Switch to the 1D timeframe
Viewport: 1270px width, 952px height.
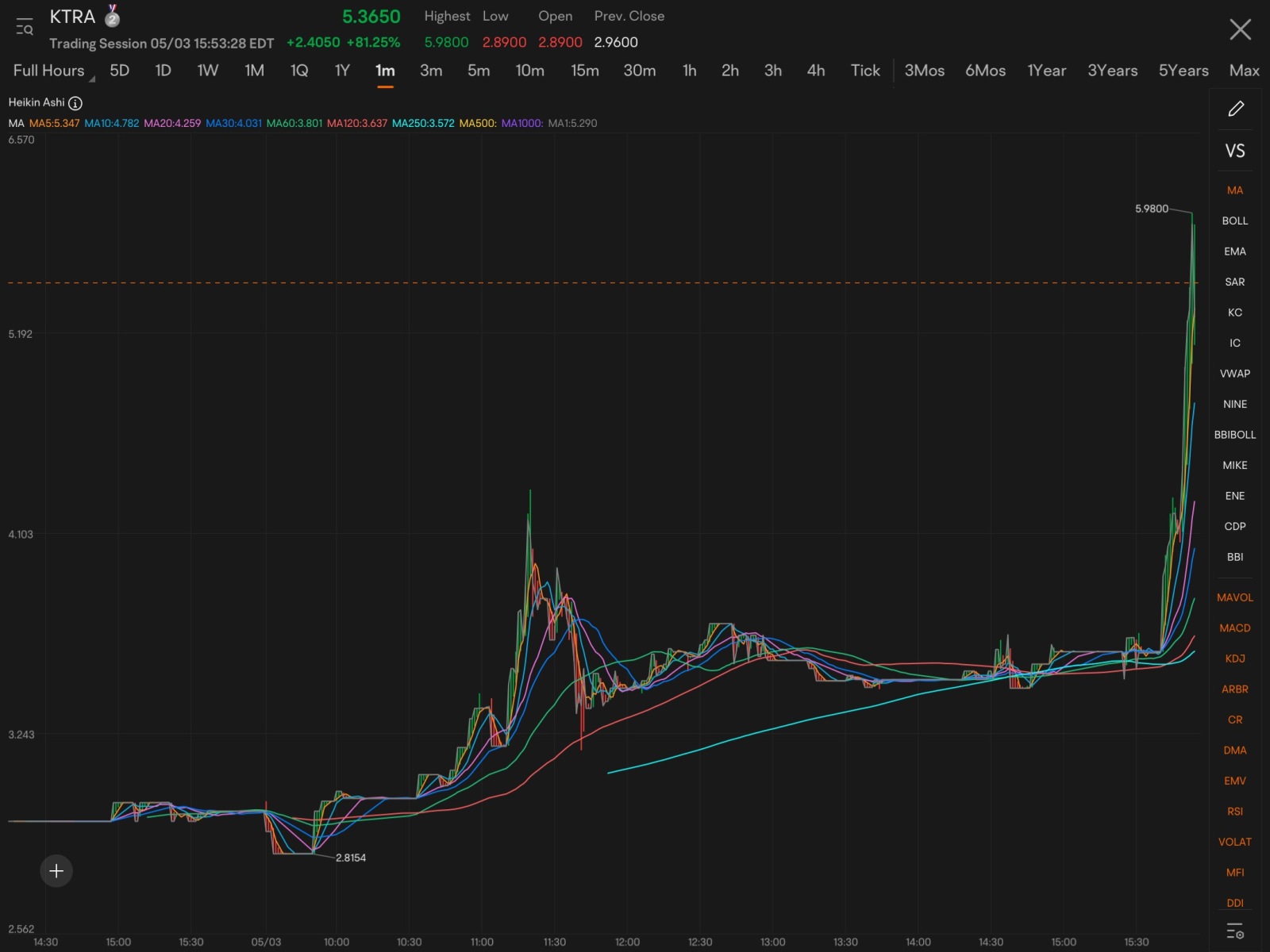coord(163,71)
